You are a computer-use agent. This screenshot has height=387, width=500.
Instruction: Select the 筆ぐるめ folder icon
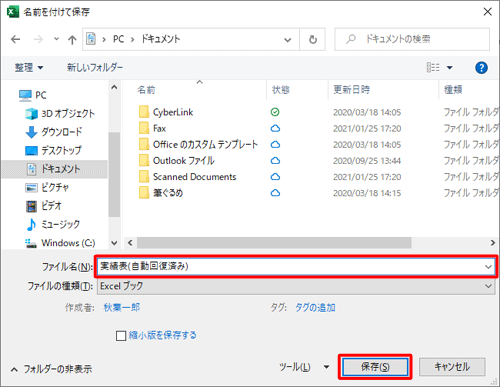(x=144, y=193)
